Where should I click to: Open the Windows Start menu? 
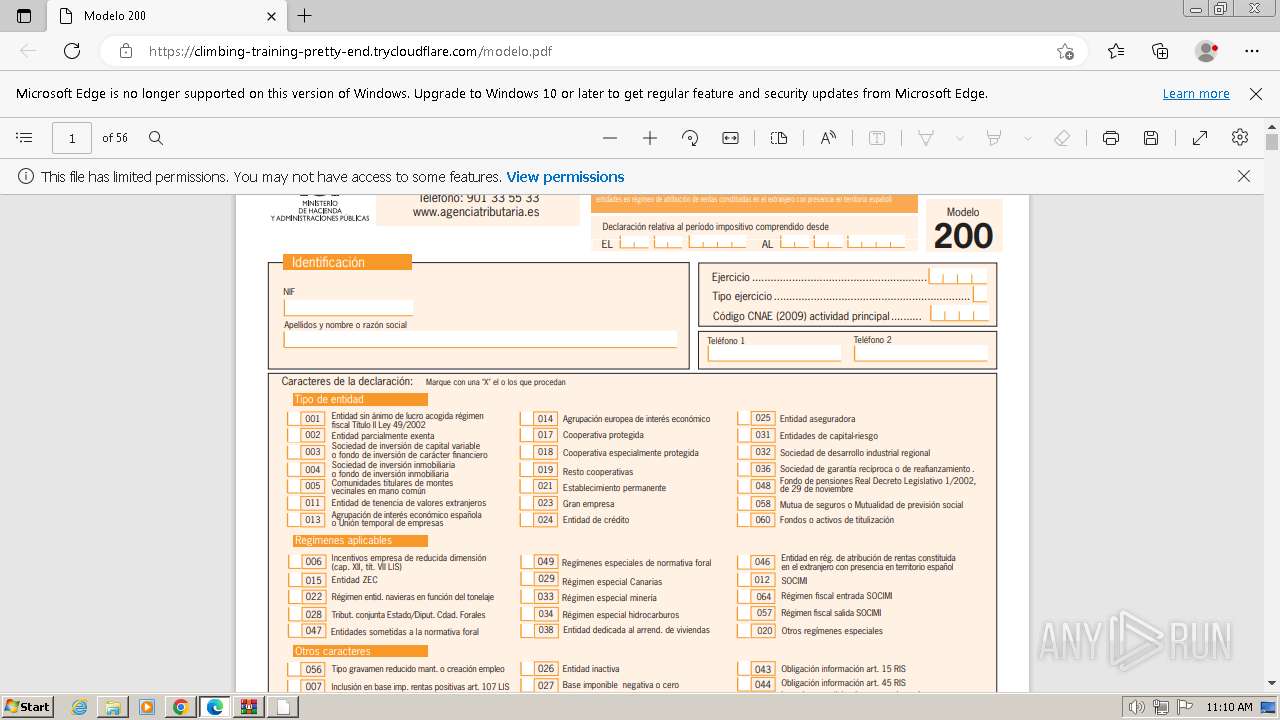pyautogui.click(x=27, y=706)
